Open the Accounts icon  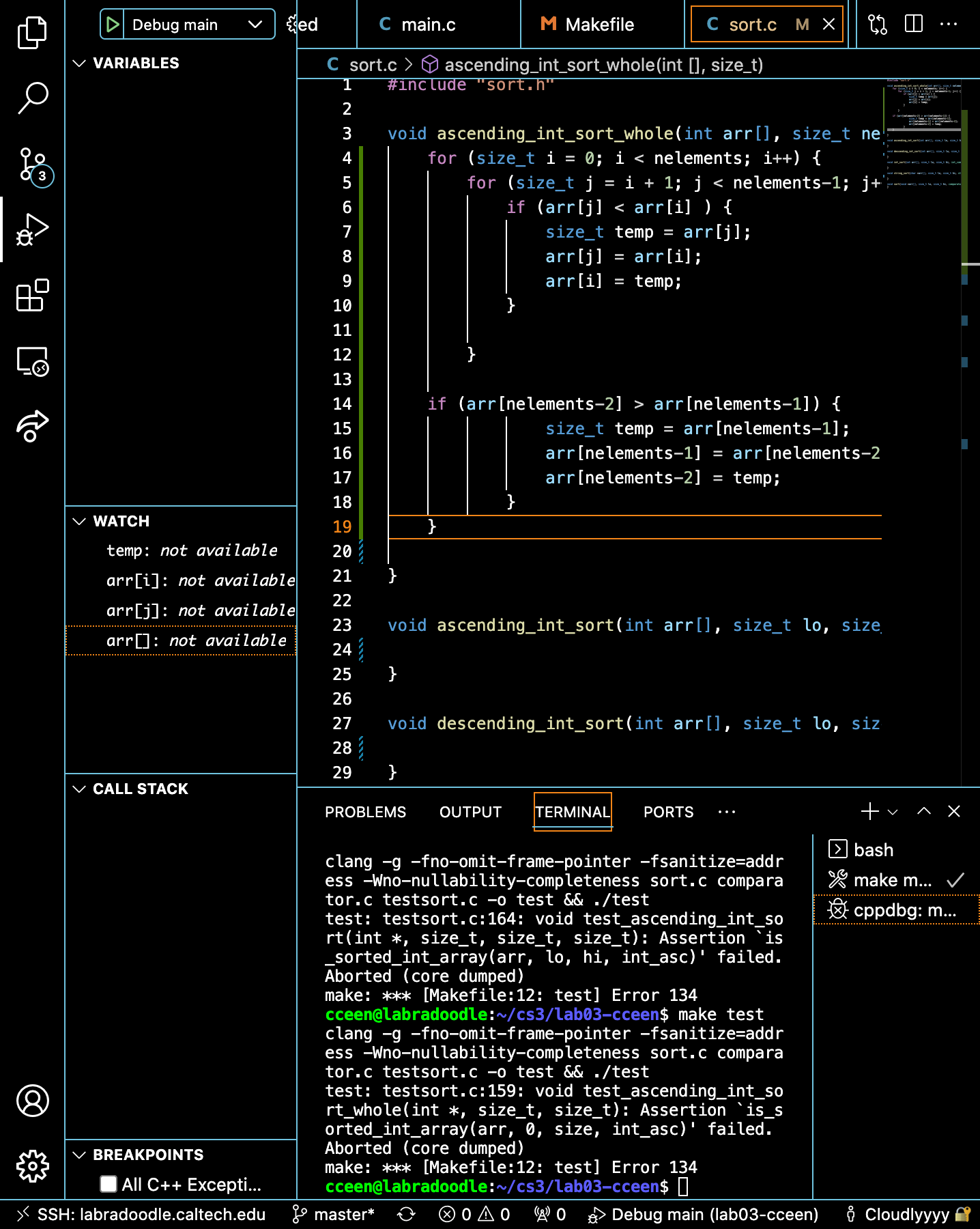[32, 1101]
